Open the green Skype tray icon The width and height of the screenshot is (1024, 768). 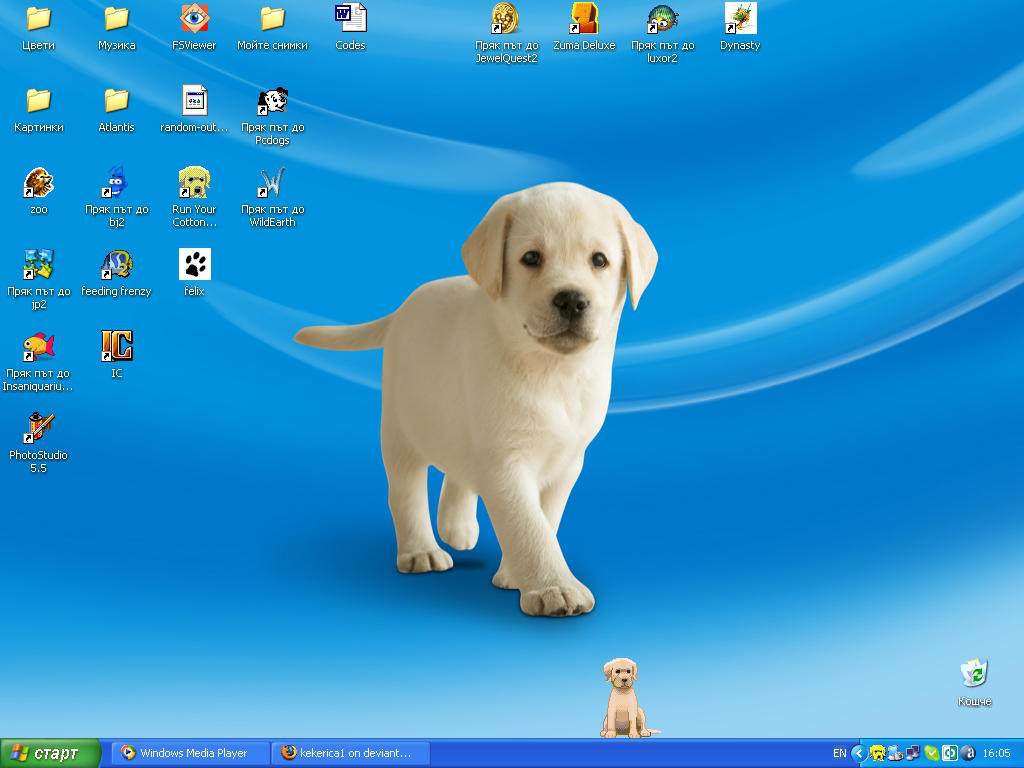[931, 754]
